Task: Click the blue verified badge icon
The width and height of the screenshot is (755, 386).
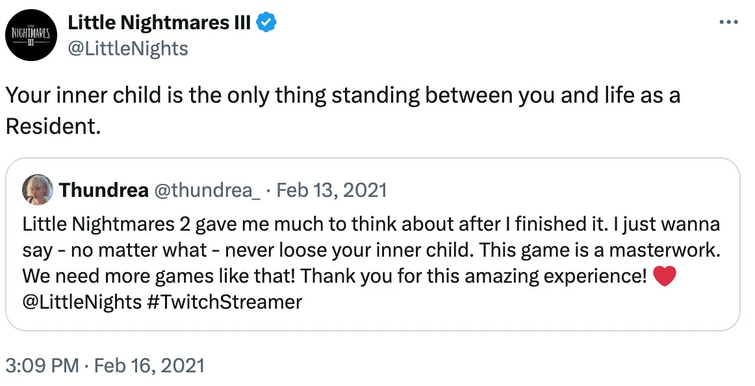Action: pyautogui.click(x=266, y=22)
